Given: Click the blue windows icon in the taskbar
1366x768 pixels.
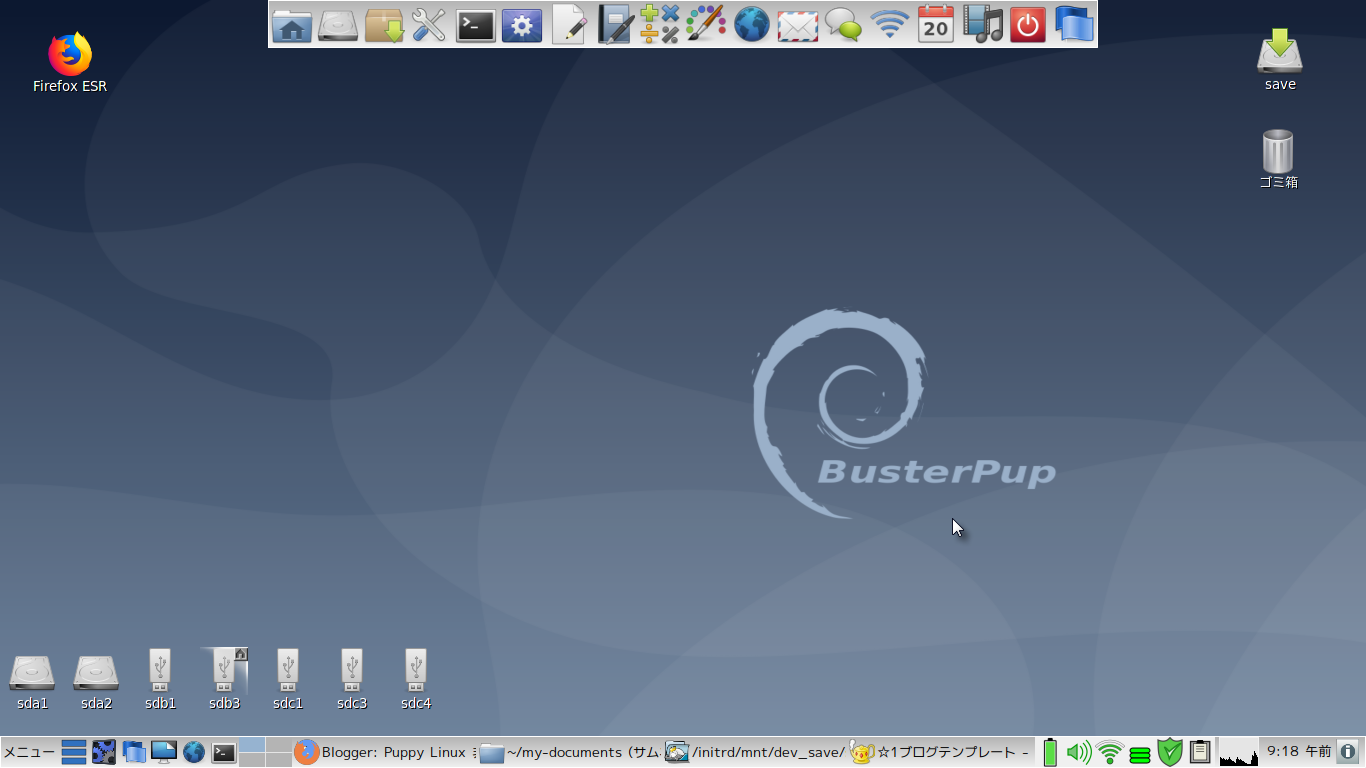Looking at the screenshot, I should tap(134, 752).
